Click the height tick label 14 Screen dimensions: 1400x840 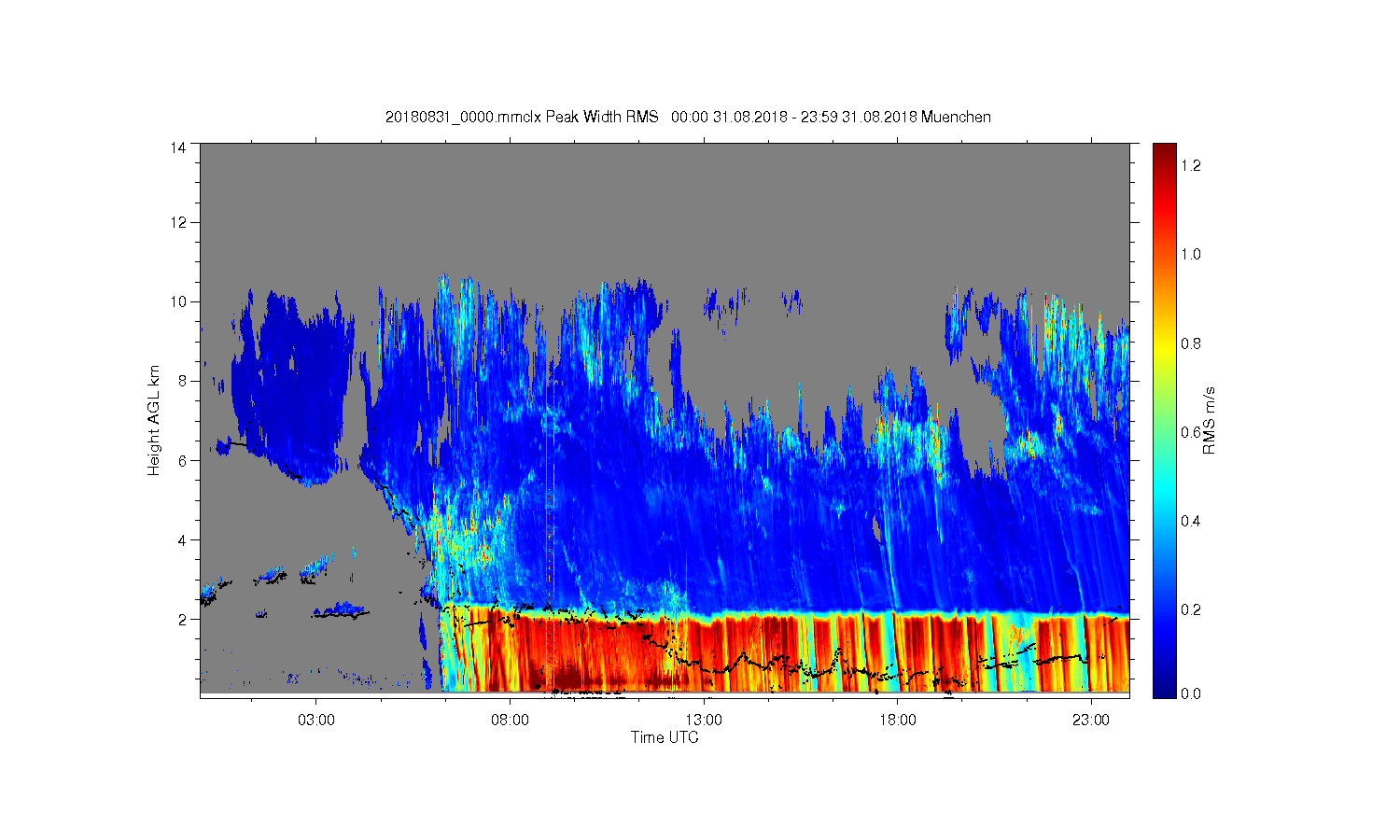[177, 147]
